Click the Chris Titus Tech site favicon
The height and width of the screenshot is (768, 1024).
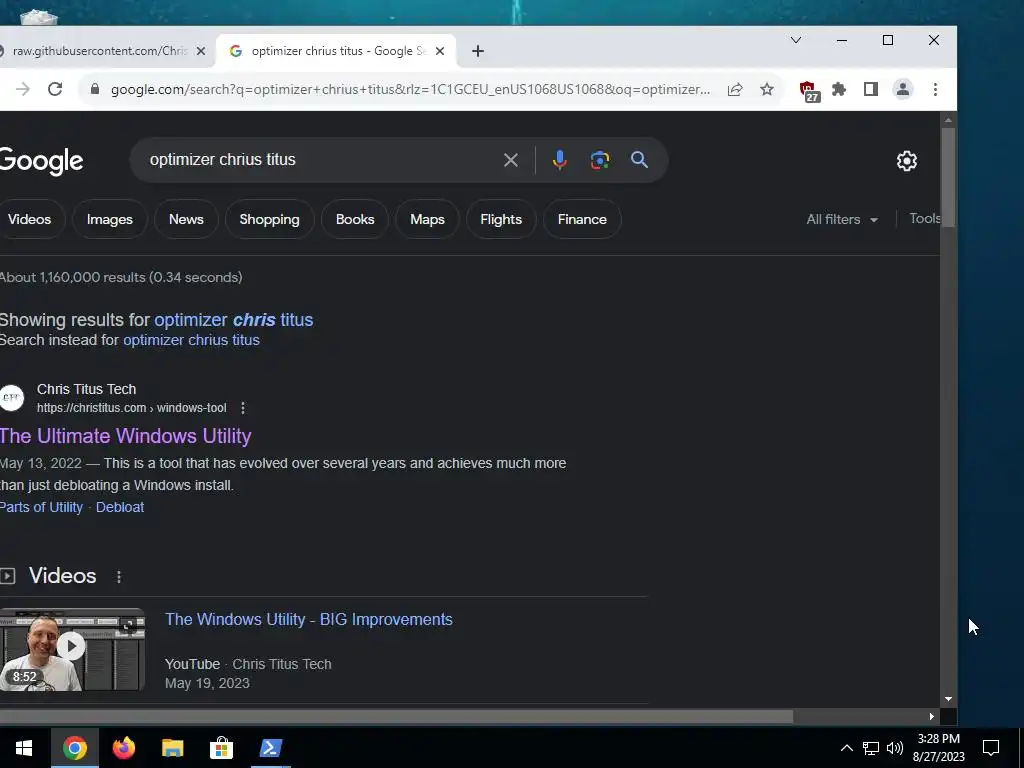(x=12, y=398)
